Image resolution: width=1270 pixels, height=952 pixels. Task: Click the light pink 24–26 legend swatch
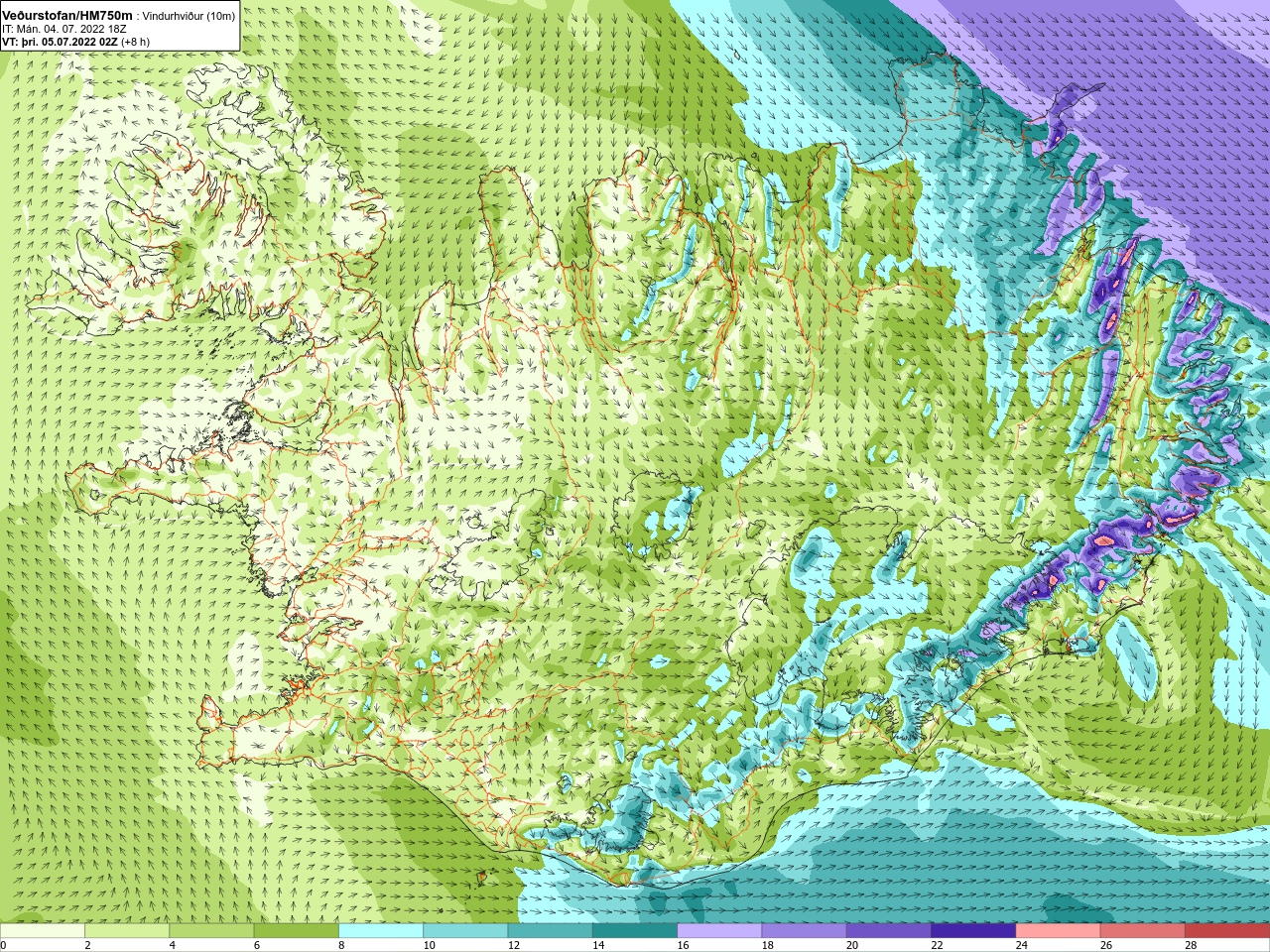coord(1059,931)
